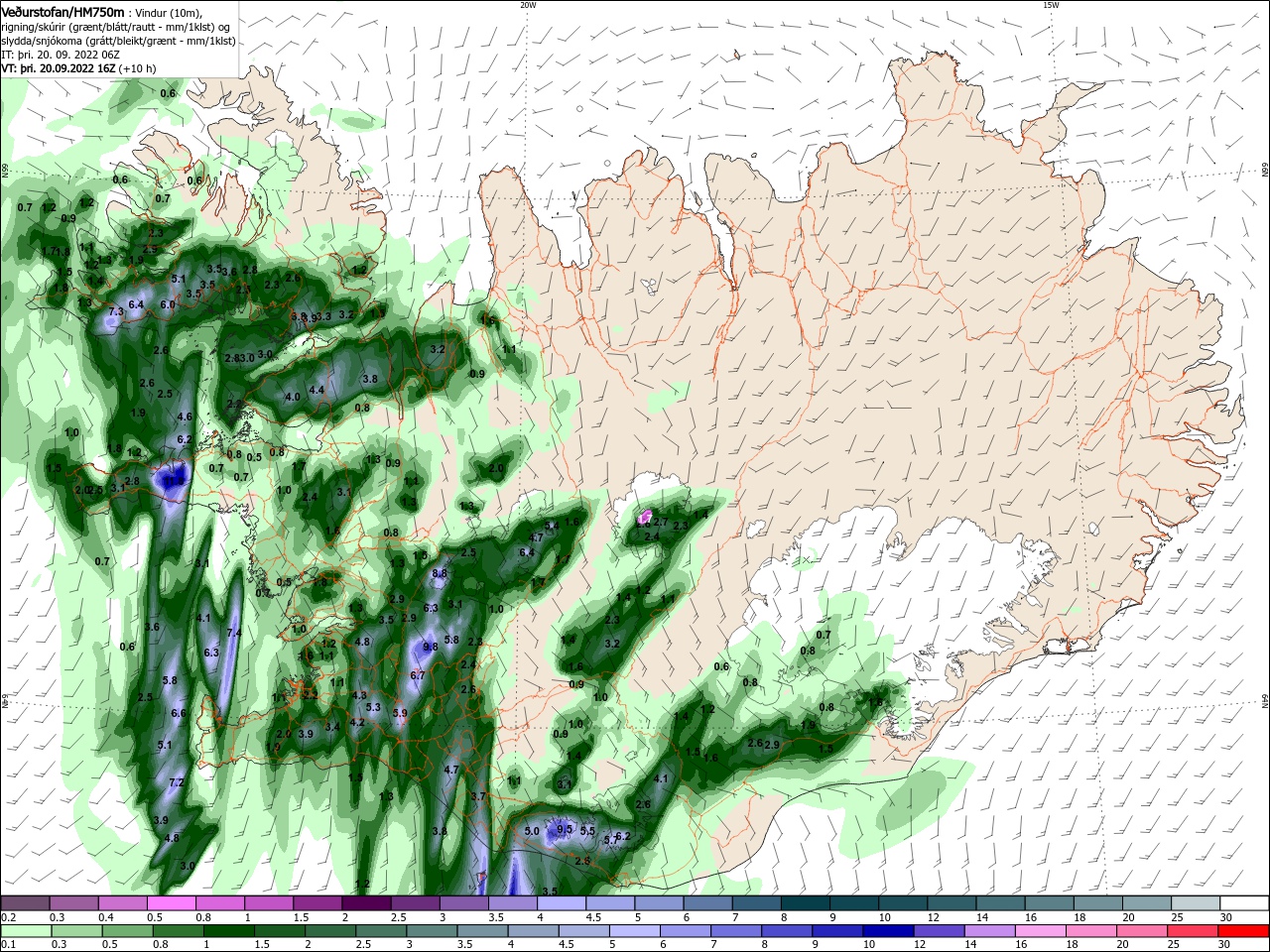Click the precipitation value "7.2"
Viewport: 1270px width, 952px height.
tap(177, 783)
